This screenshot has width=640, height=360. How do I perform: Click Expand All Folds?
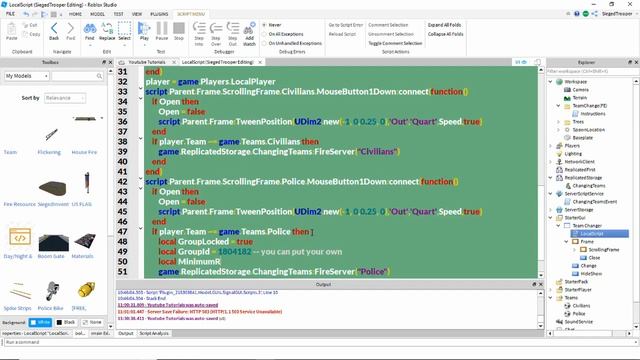point(444,25)
